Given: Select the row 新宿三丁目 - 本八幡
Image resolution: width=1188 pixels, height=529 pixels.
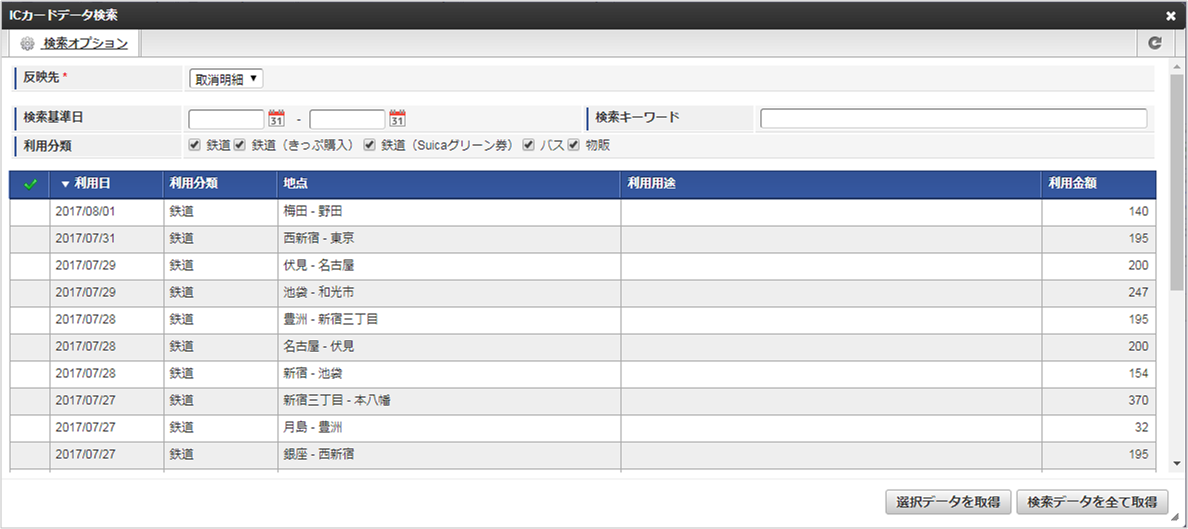Looking at the screenshot, I should tap(583, 401).
